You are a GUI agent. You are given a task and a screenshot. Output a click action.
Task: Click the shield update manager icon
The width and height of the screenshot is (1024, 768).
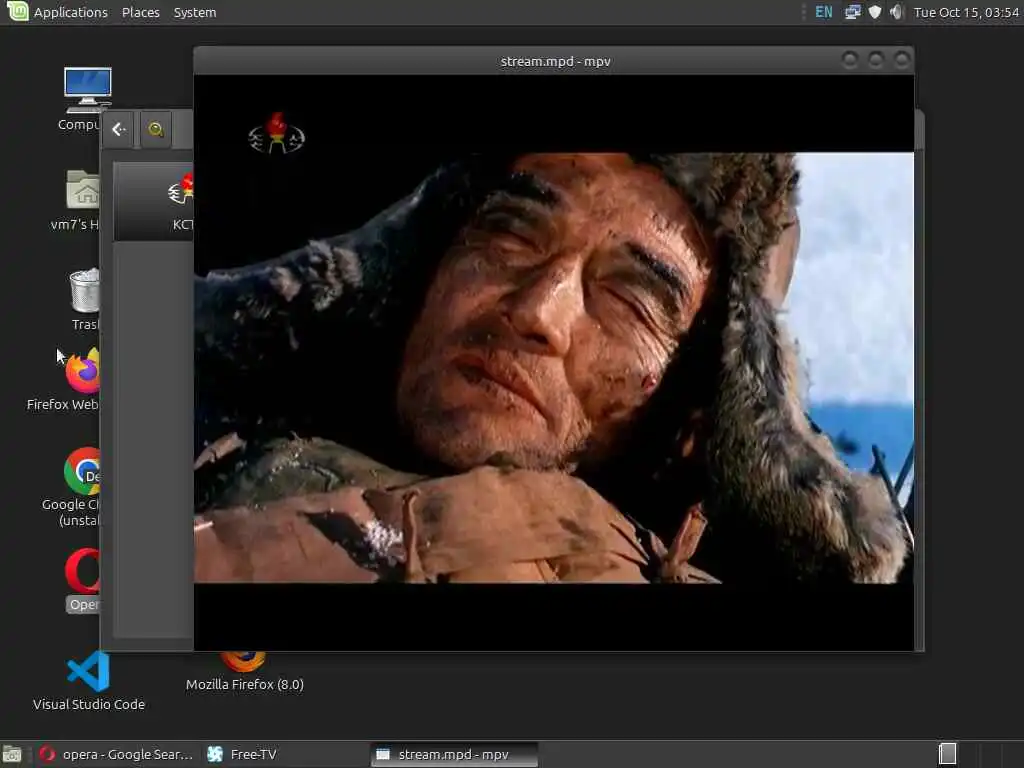coord(874,12)
